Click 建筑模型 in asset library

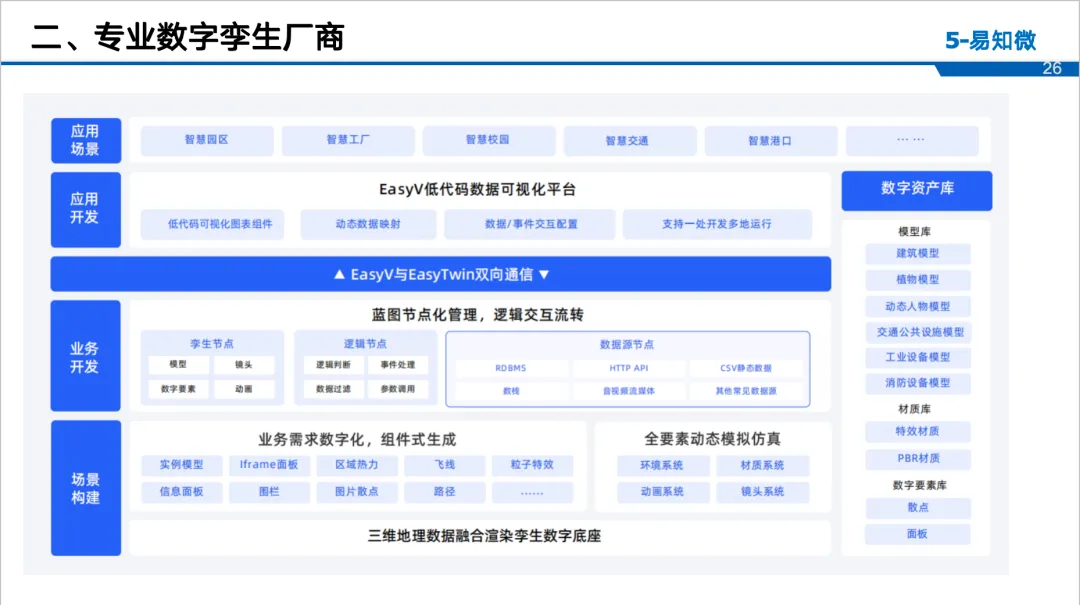[917, 254]
